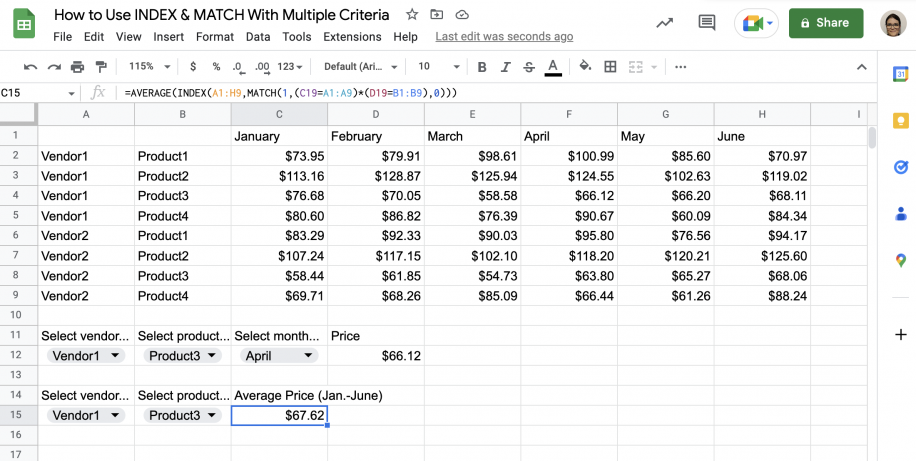Open the font size 10 dropdown

click(x=439, y=67)
